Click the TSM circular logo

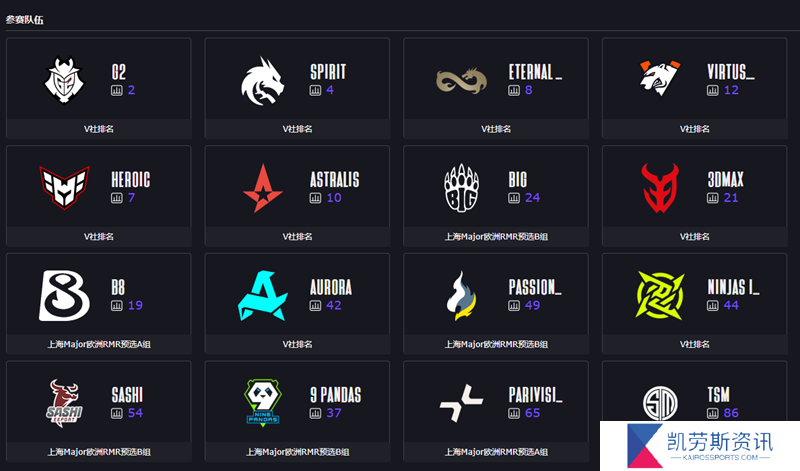660,403
